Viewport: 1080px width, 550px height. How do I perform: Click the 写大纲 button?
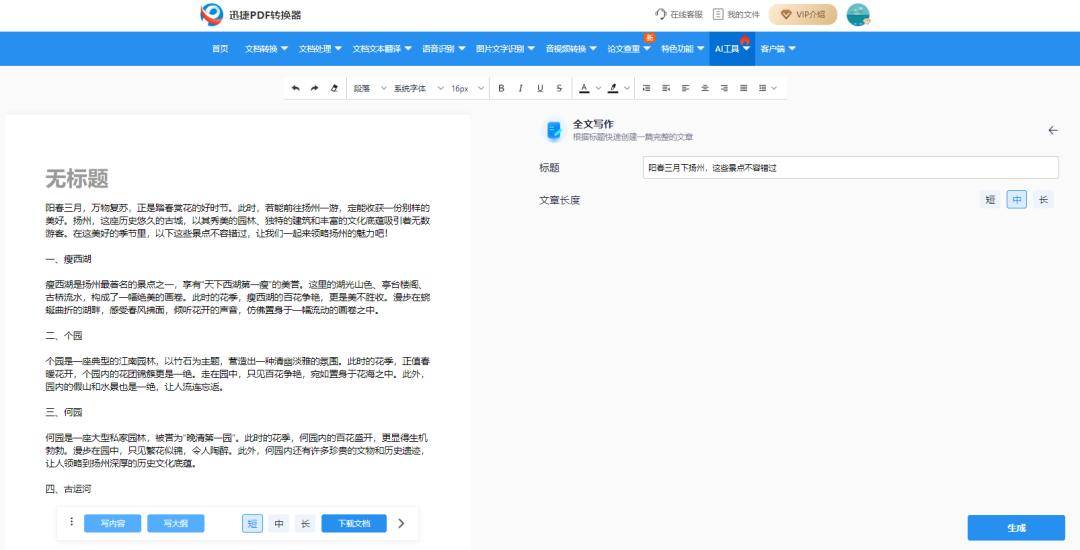[176, 523]
